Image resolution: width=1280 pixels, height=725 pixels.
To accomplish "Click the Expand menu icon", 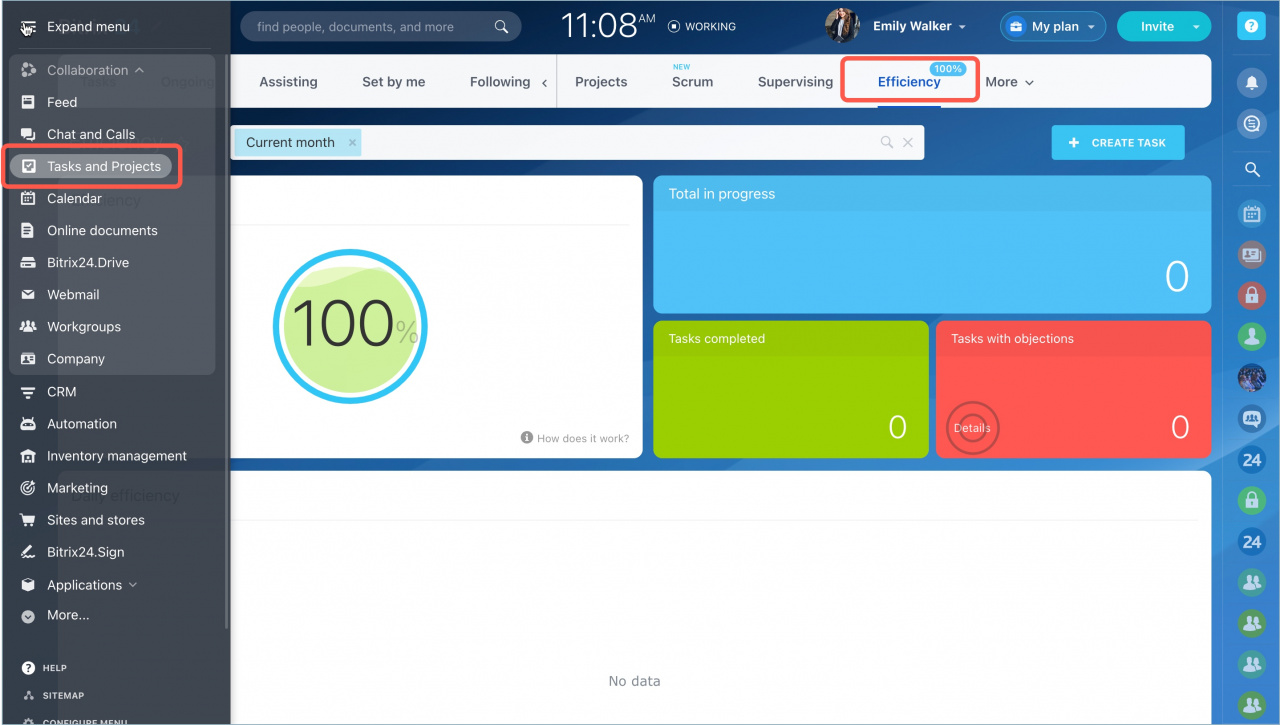I will coord(28,27).
